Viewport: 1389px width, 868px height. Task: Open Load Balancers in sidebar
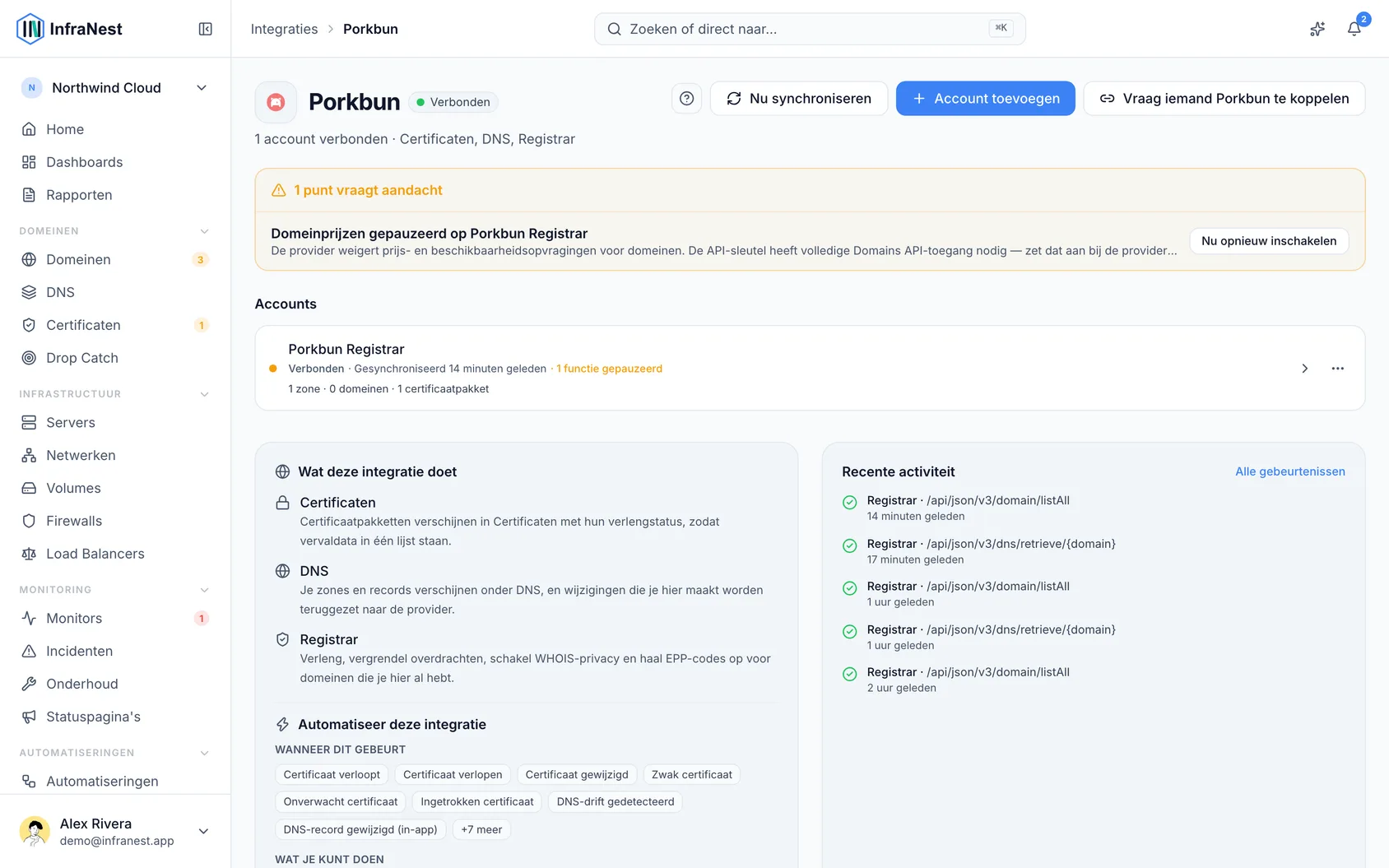[x=115, y=554]
